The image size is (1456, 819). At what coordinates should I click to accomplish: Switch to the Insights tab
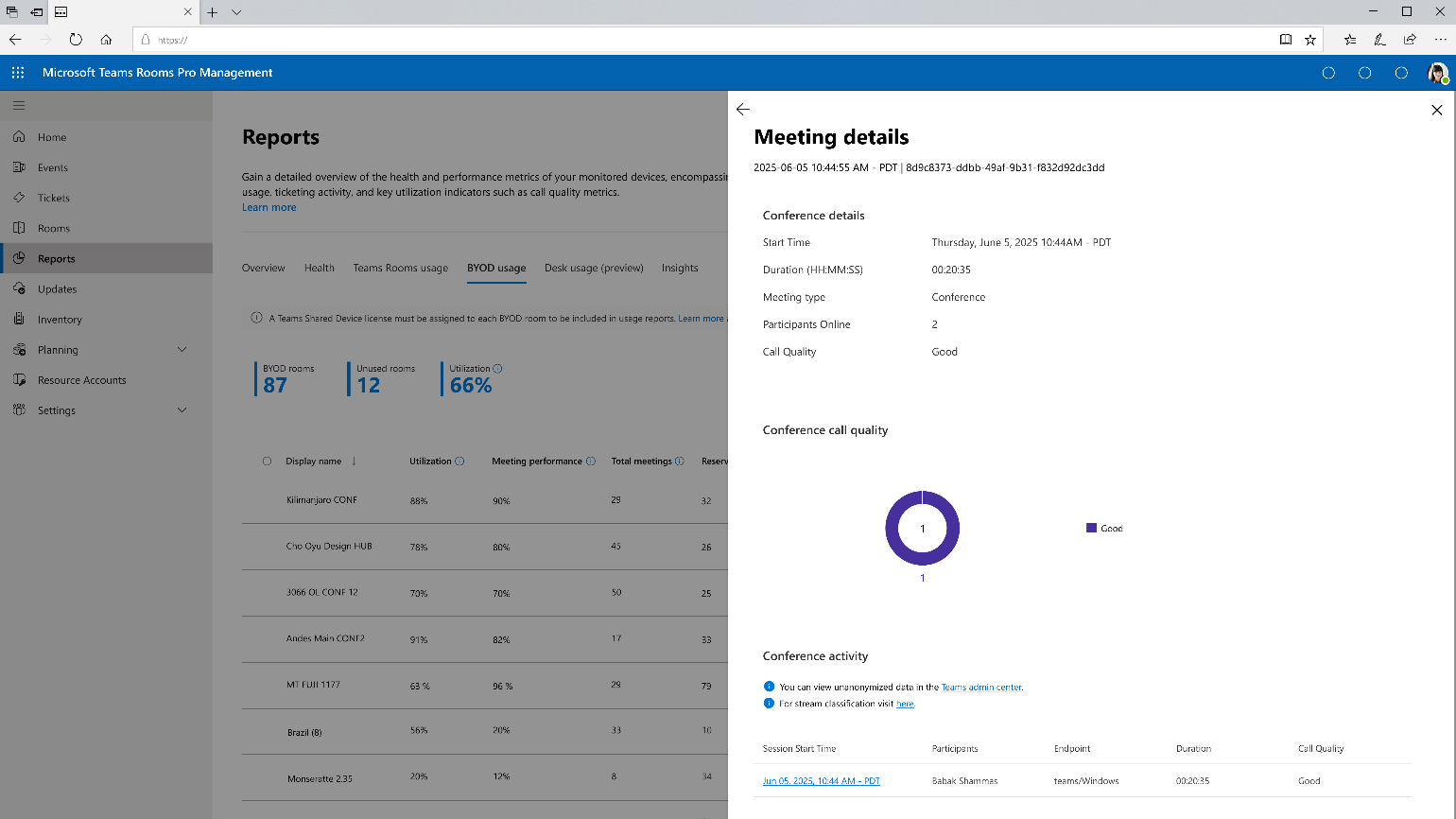click(680, 268)
